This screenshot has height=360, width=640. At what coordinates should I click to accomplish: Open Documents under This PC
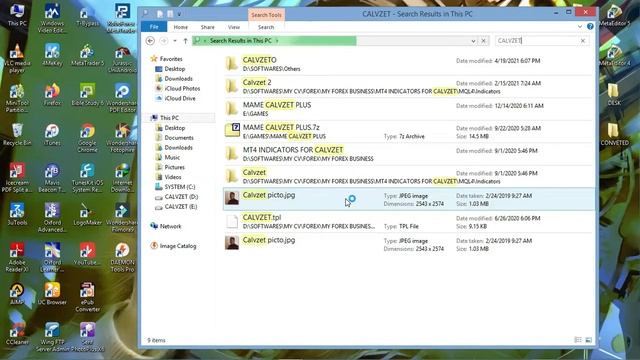(x=179, y=138)
